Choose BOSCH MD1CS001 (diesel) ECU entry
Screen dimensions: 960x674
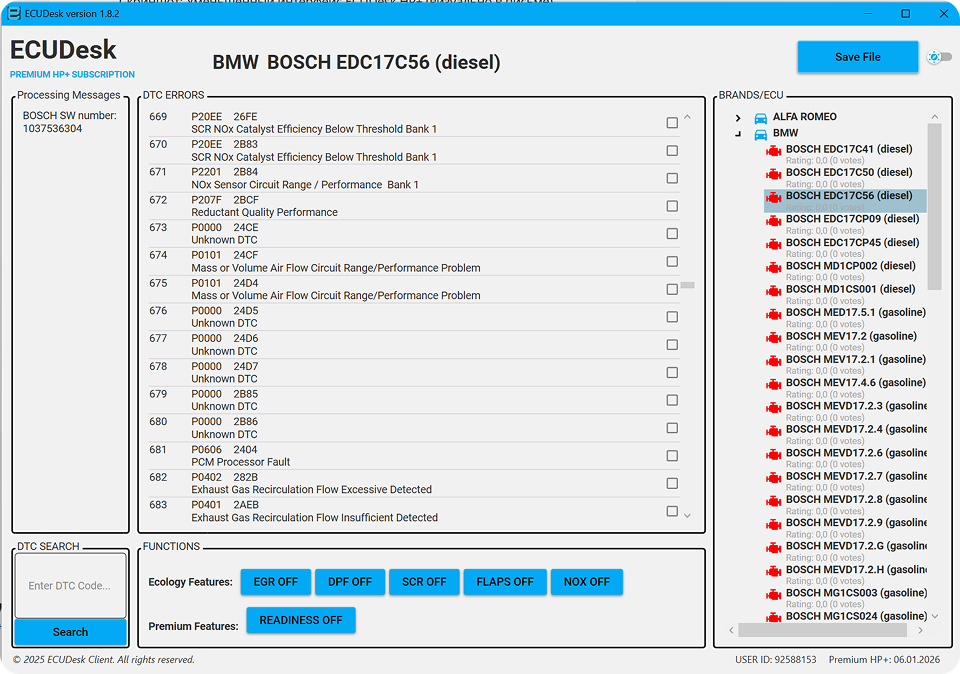click(x=850, y=289)
